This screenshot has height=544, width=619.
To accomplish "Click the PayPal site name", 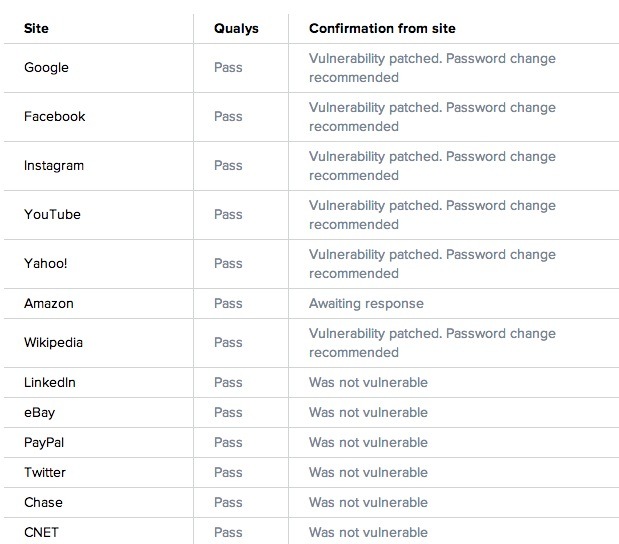I will [45, 442].
